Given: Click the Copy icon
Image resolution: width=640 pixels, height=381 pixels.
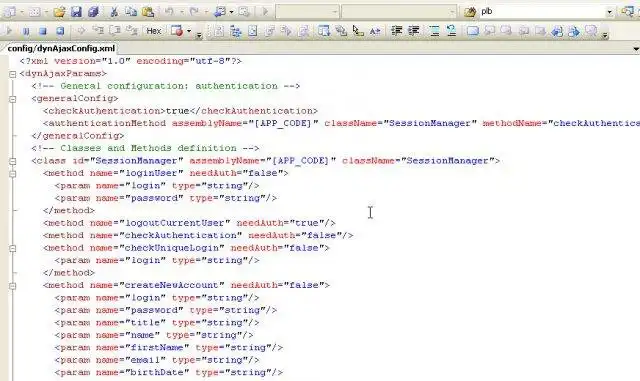Looking at the screenshot, I should point(131,12).
